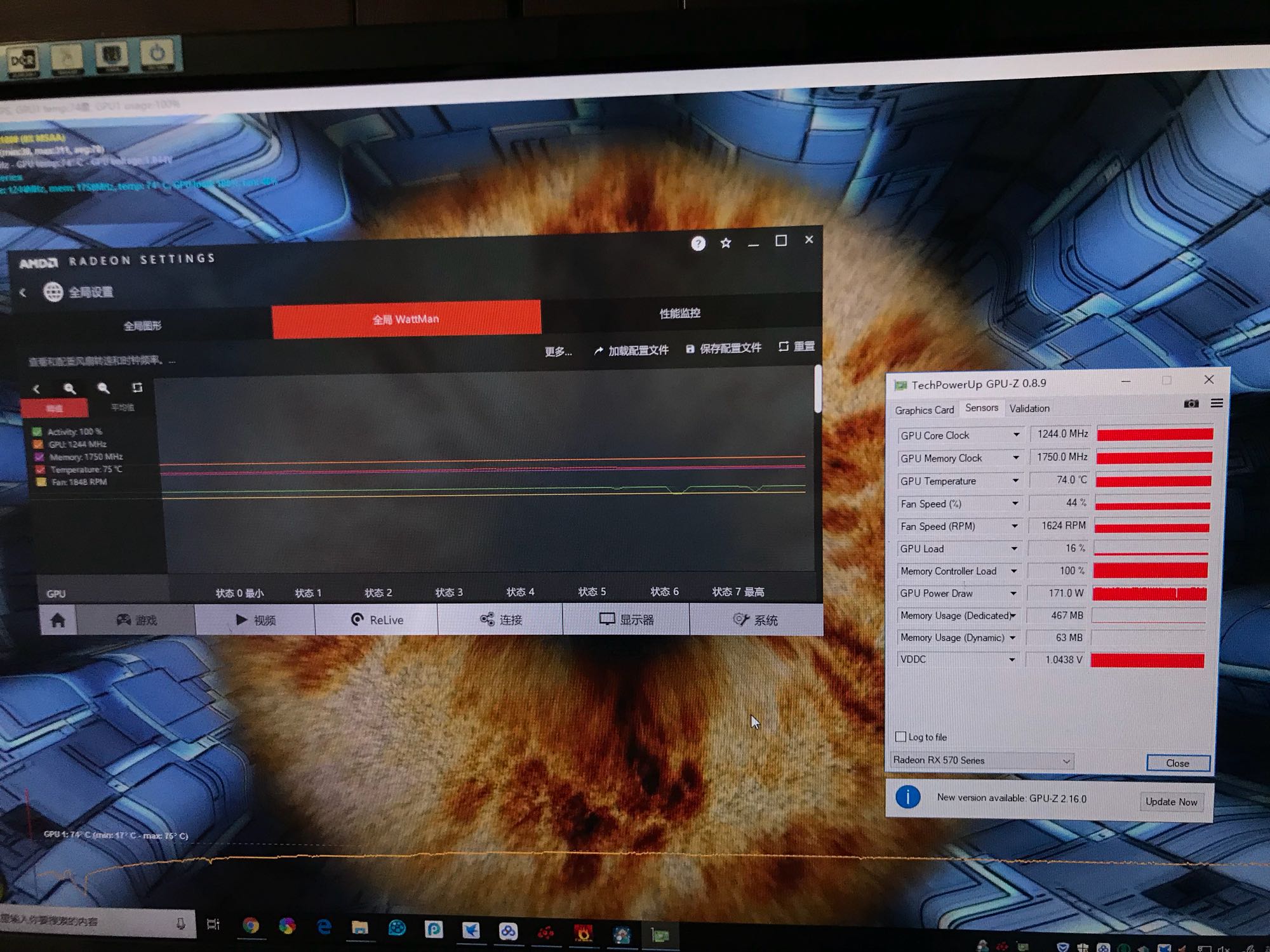The height and width of the screenshot is (952, 1270).
Task: Switch to the 全局图形 tab
Action: click(142, 326)
